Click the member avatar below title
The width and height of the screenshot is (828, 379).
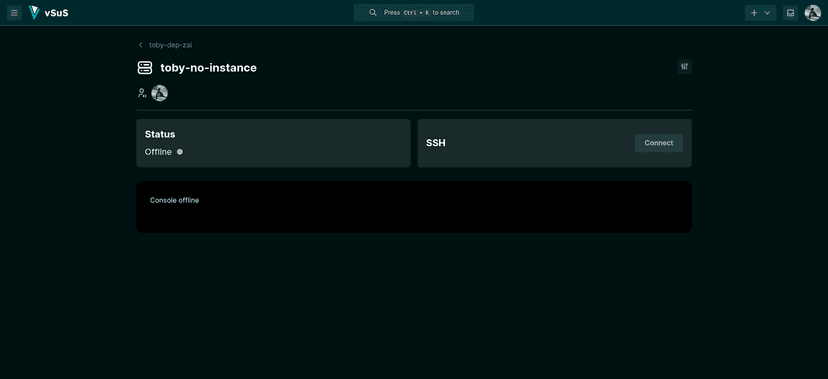159,93
